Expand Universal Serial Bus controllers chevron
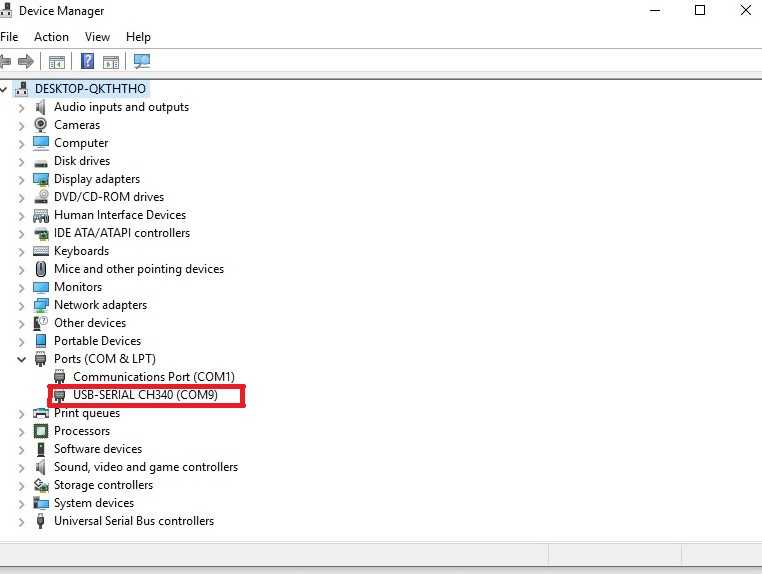The width and height of the screenshot is (762, 574). point(21,522)
